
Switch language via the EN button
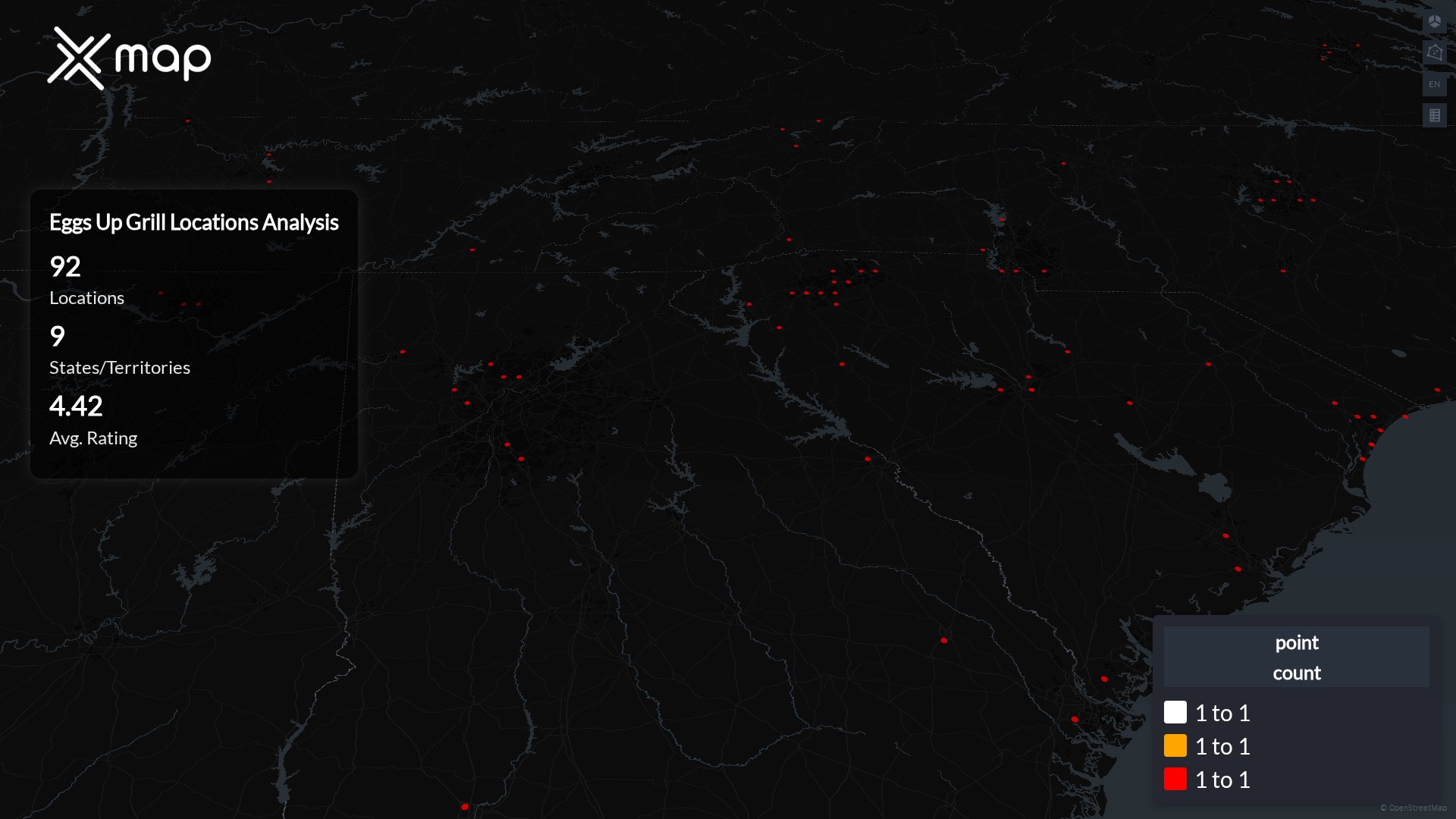tap(1434, 84)
